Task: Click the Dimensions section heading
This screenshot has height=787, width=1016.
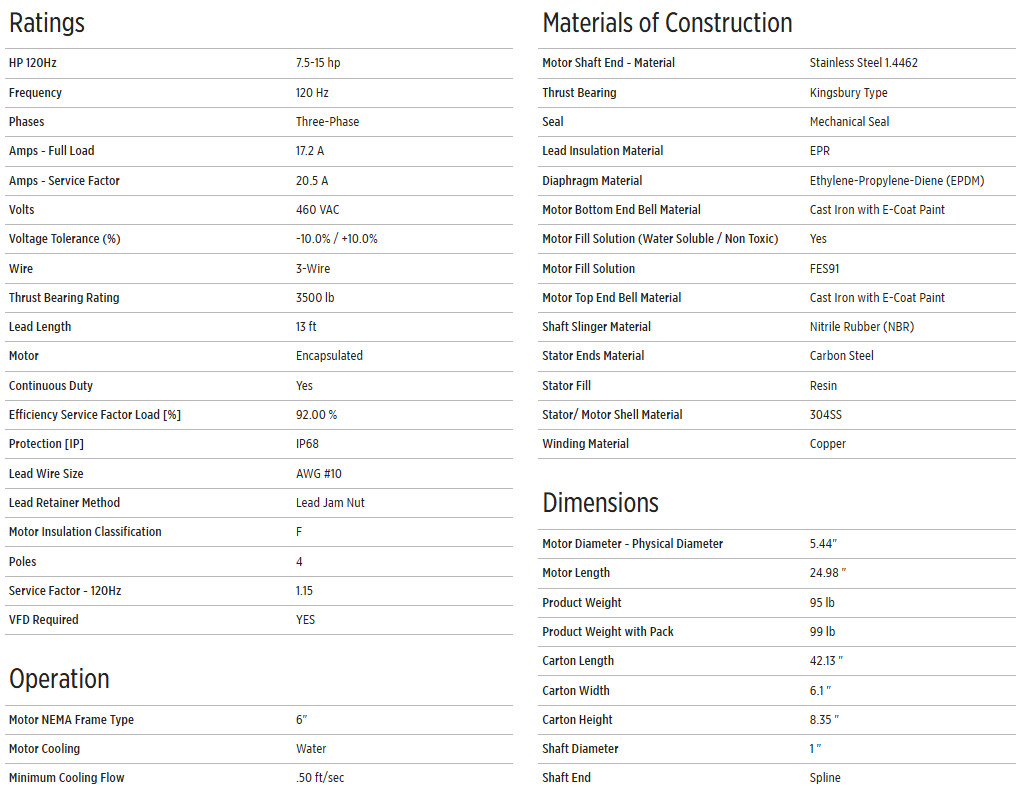Action: pos(600,502)
